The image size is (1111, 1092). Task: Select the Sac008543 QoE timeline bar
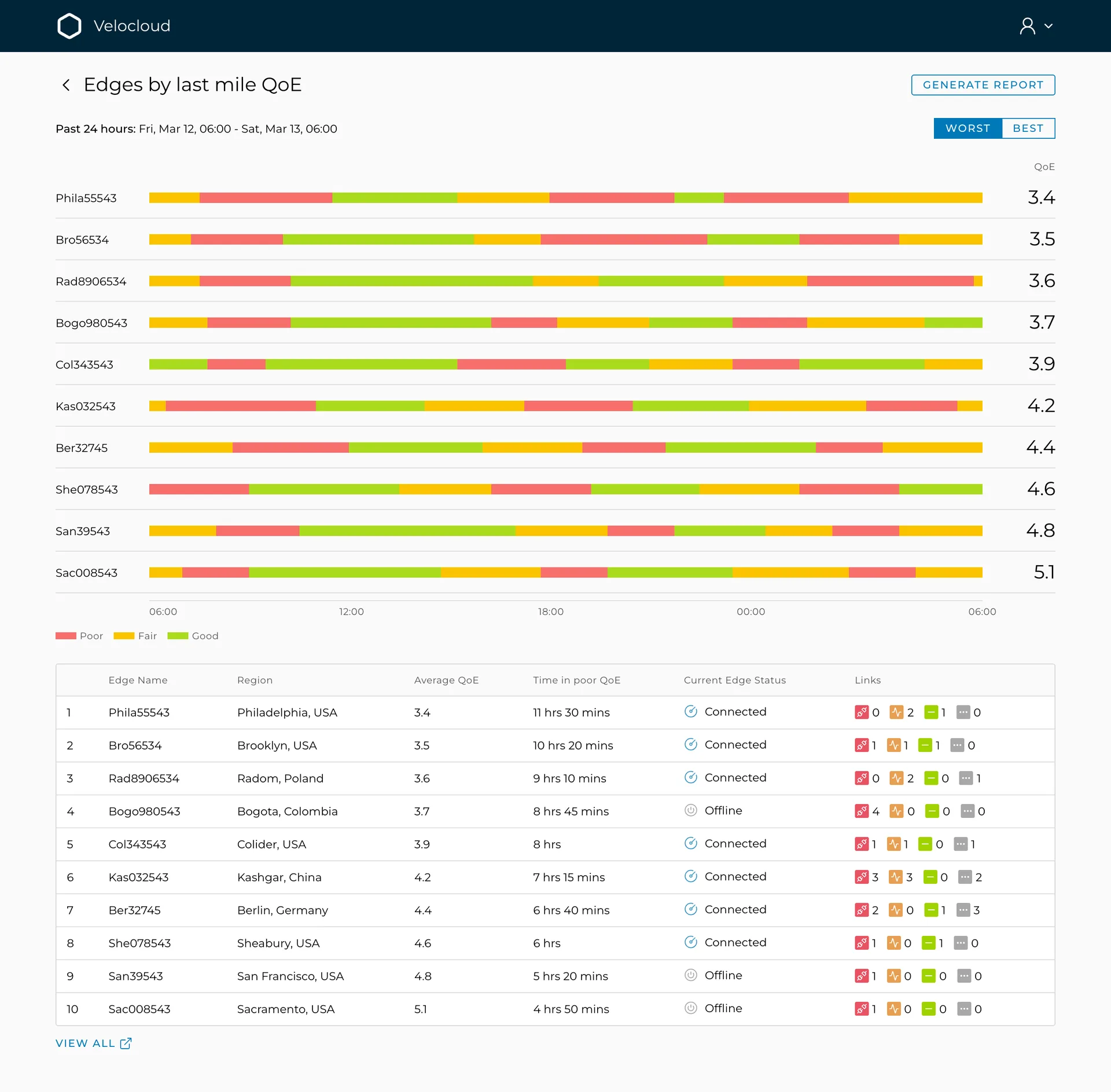tap(565, 573)
